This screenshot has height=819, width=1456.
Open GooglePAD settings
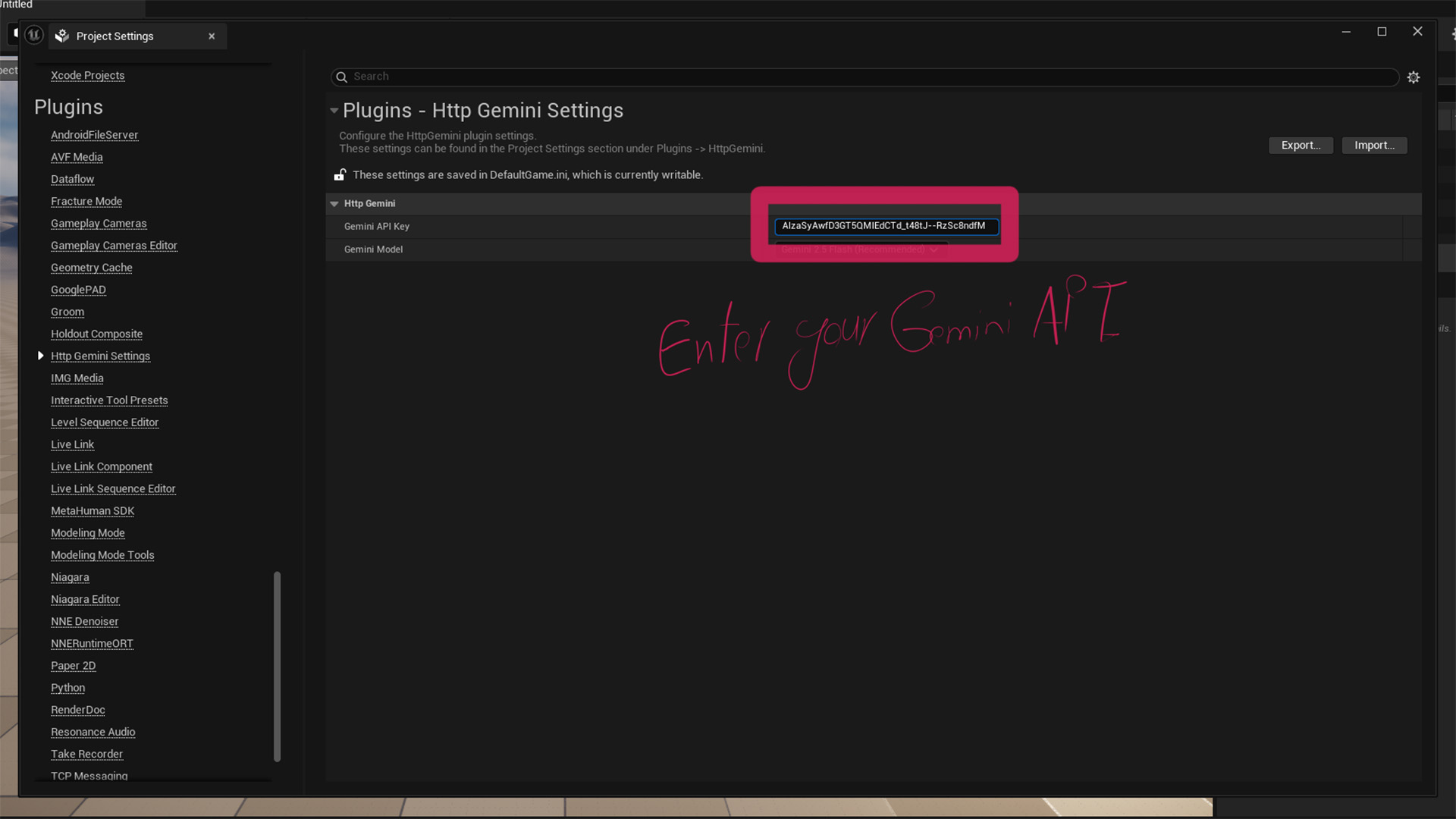(78, 290)
